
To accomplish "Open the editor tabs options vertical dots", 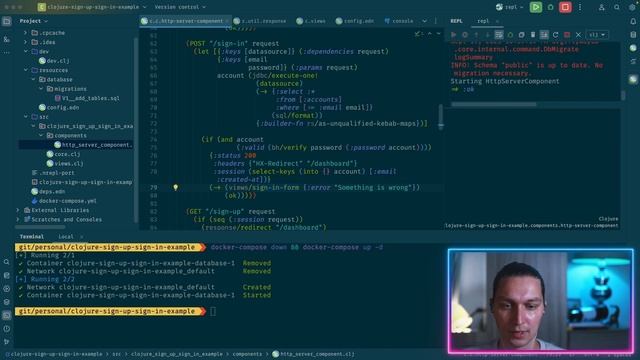I will (x=436, y=21).
